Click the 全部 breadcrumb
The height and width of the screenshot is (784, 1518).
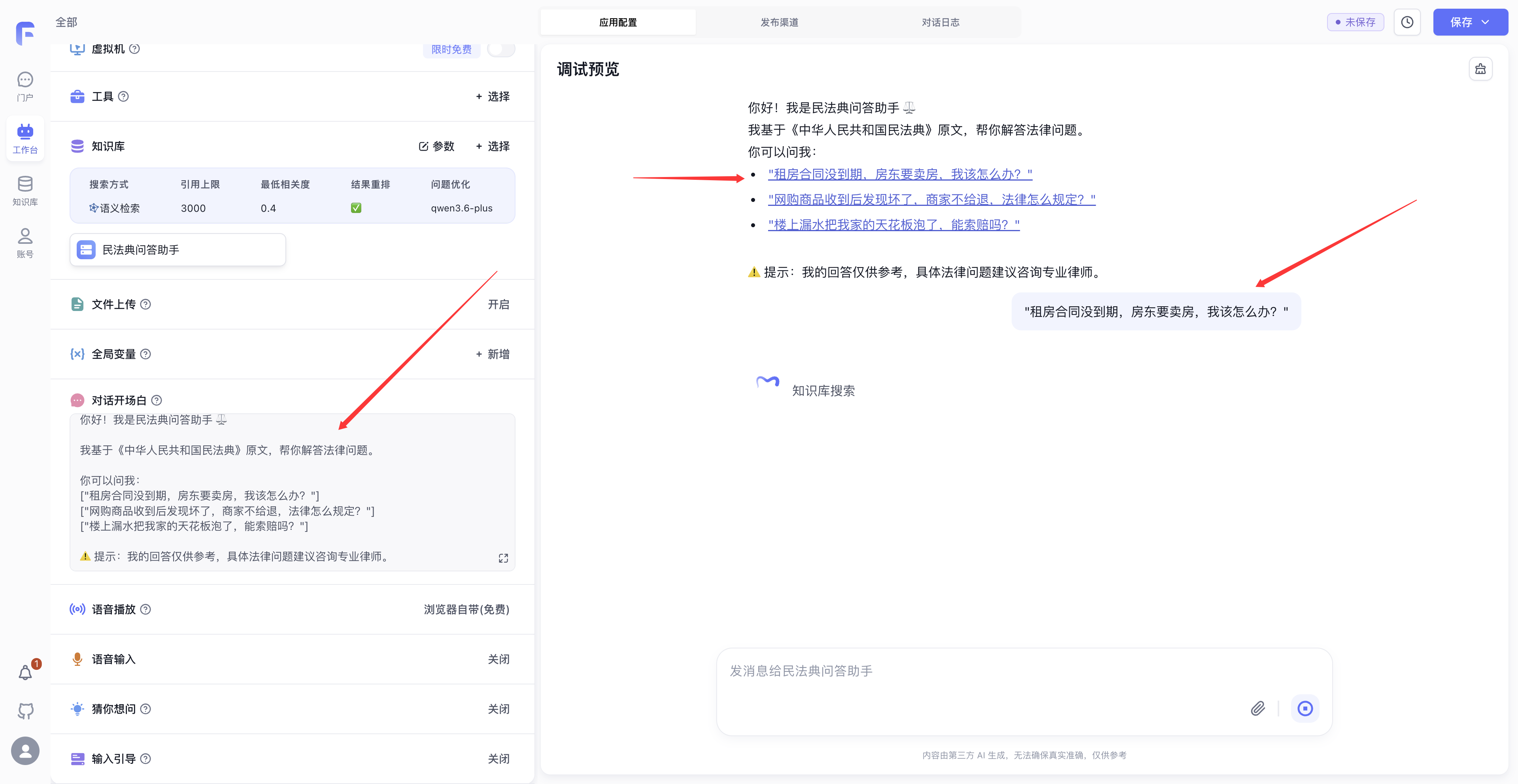tap(66, 23)
